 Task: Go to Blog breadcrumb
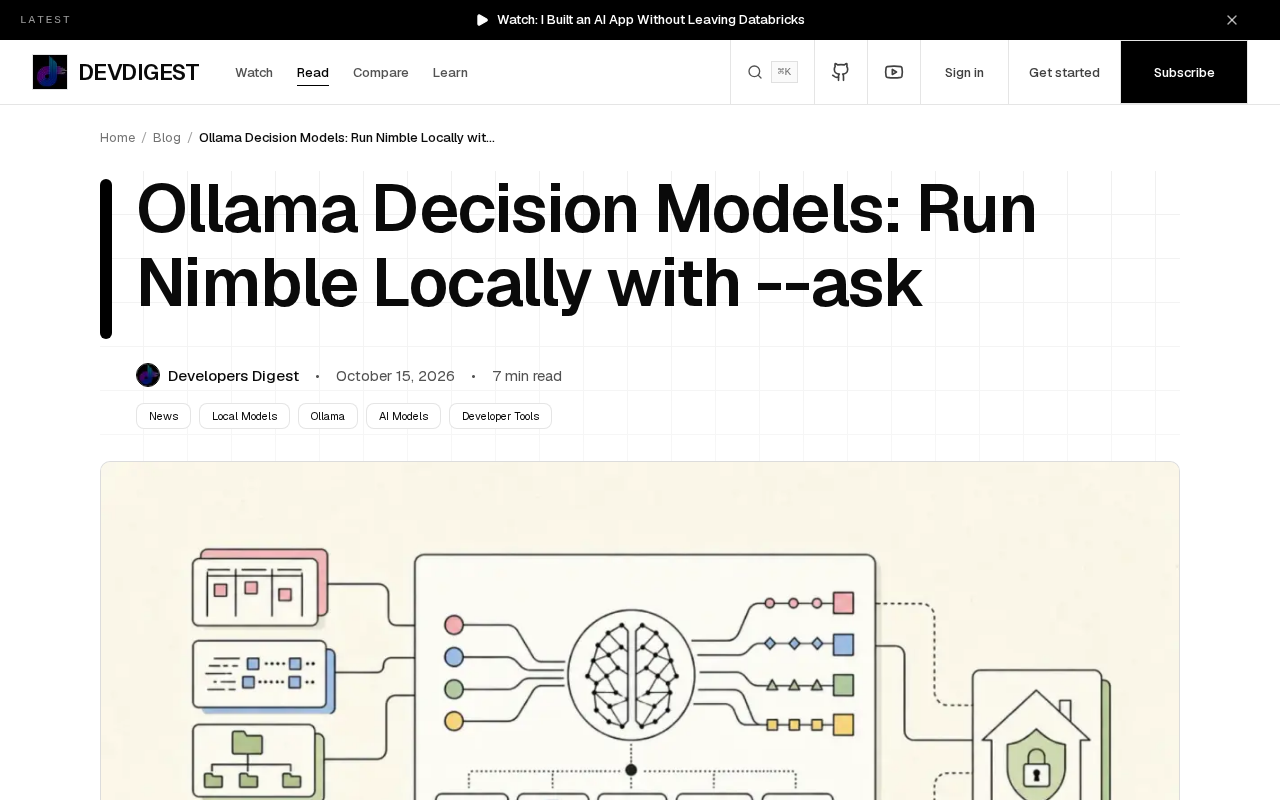click(x=167, y=137)
